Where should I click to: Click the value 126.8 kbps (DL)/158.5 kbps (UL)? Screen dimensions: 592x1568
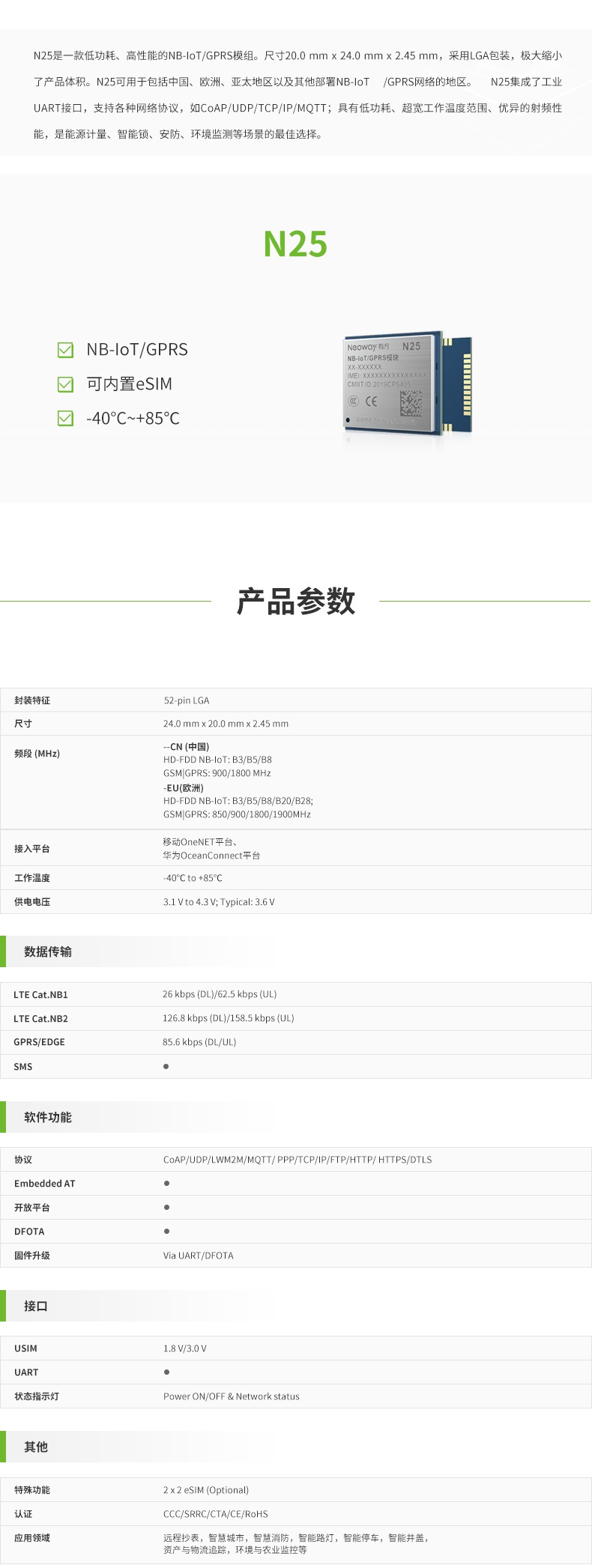pyautogui.click(x=229, y=1018)
